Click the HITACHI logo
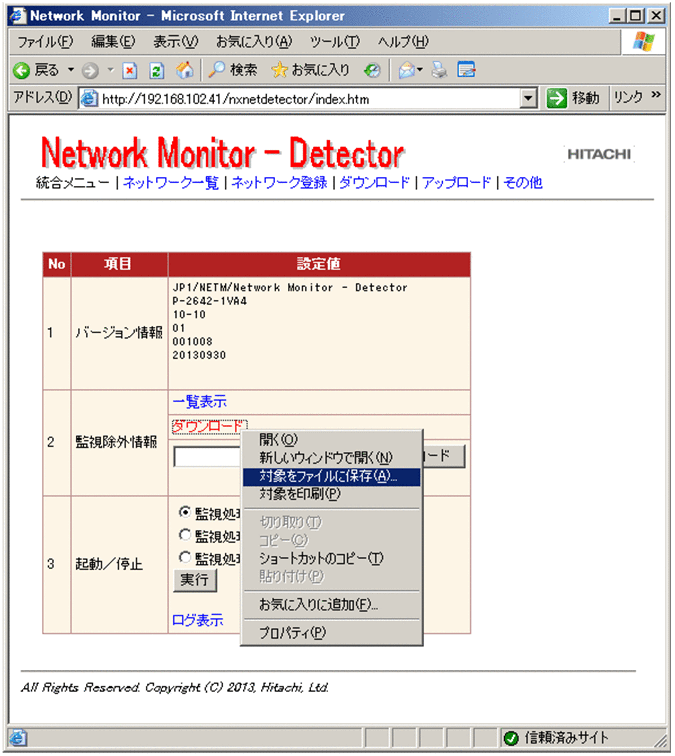The image size is (675, 756). click(599, 154)
